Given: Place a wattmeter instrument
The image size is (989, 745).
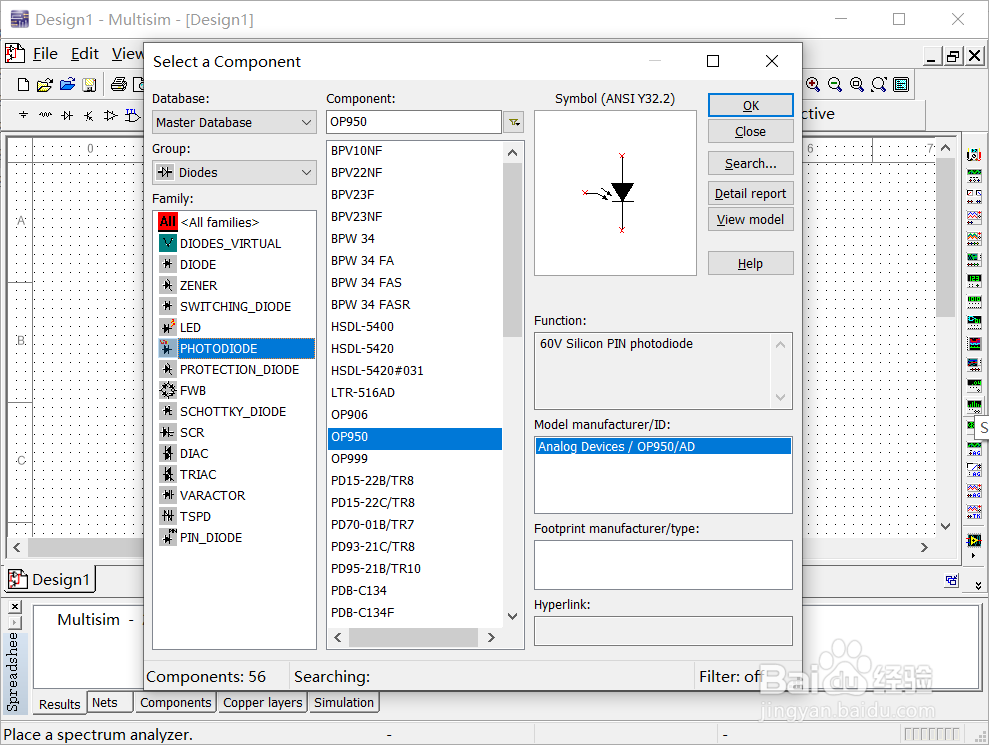Looking at the screenshot, I should [974, 196].
